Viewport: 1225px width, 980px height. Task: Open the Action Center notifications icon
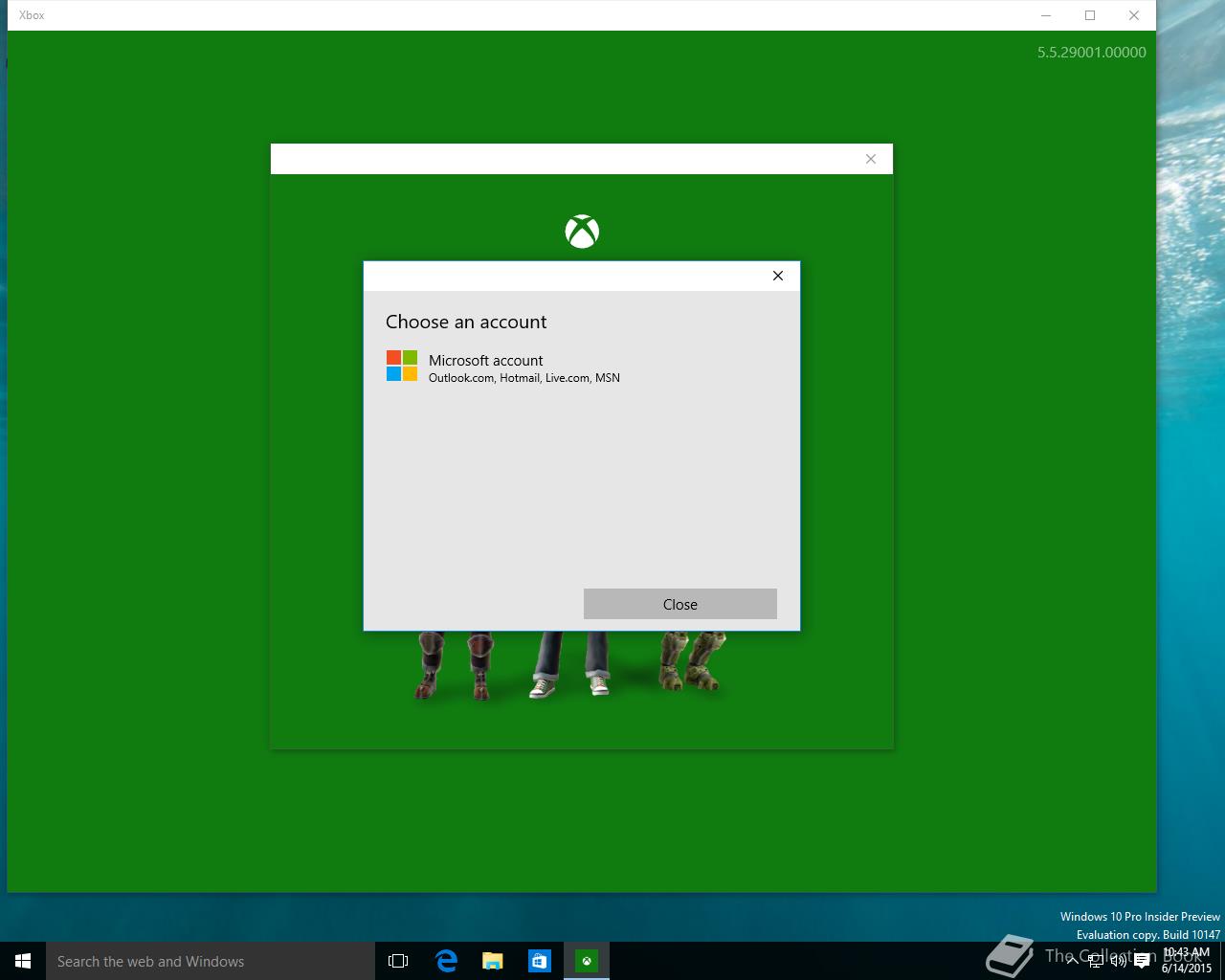(x=1142, y=961)
